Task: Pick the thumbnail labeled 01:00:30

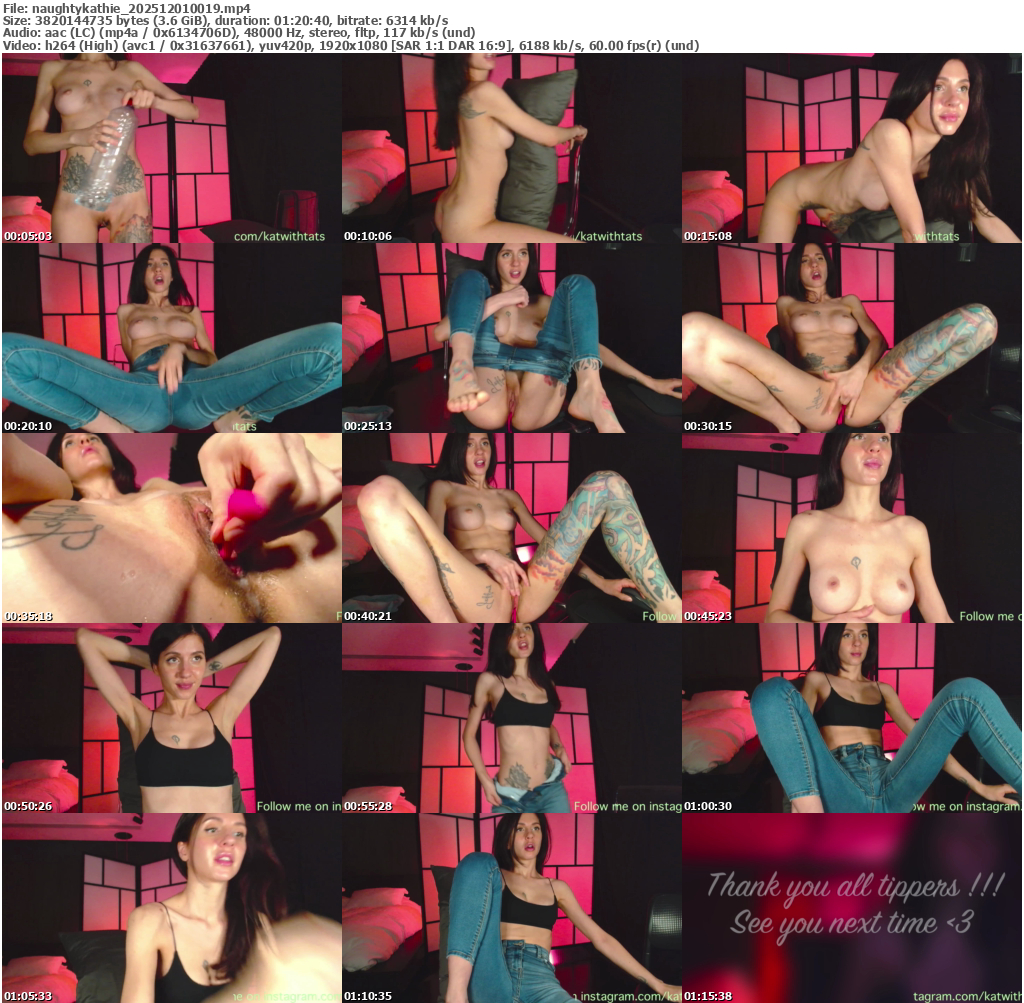Action: [x=852, y=718]
